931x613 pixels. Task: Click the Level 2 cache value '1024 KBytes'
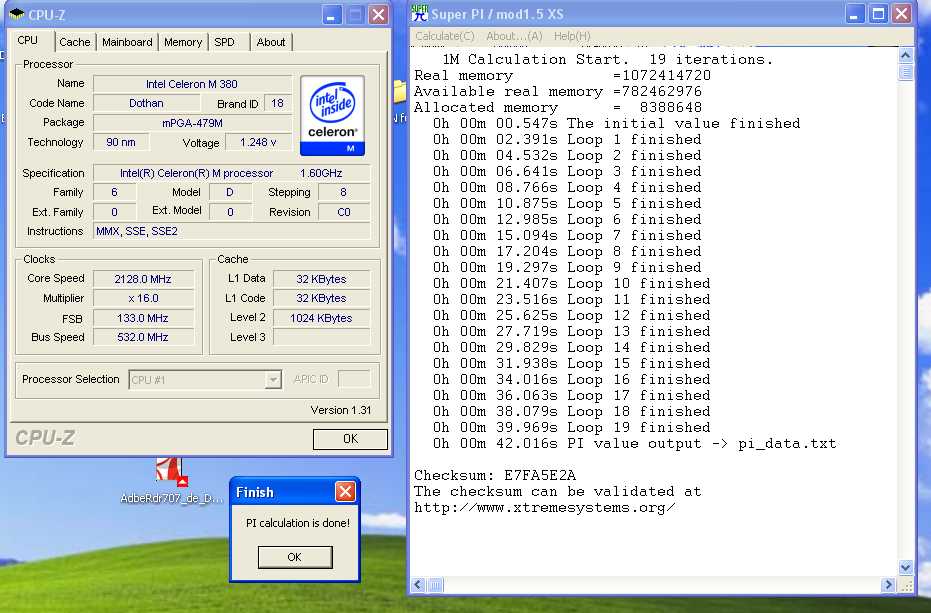321,318
